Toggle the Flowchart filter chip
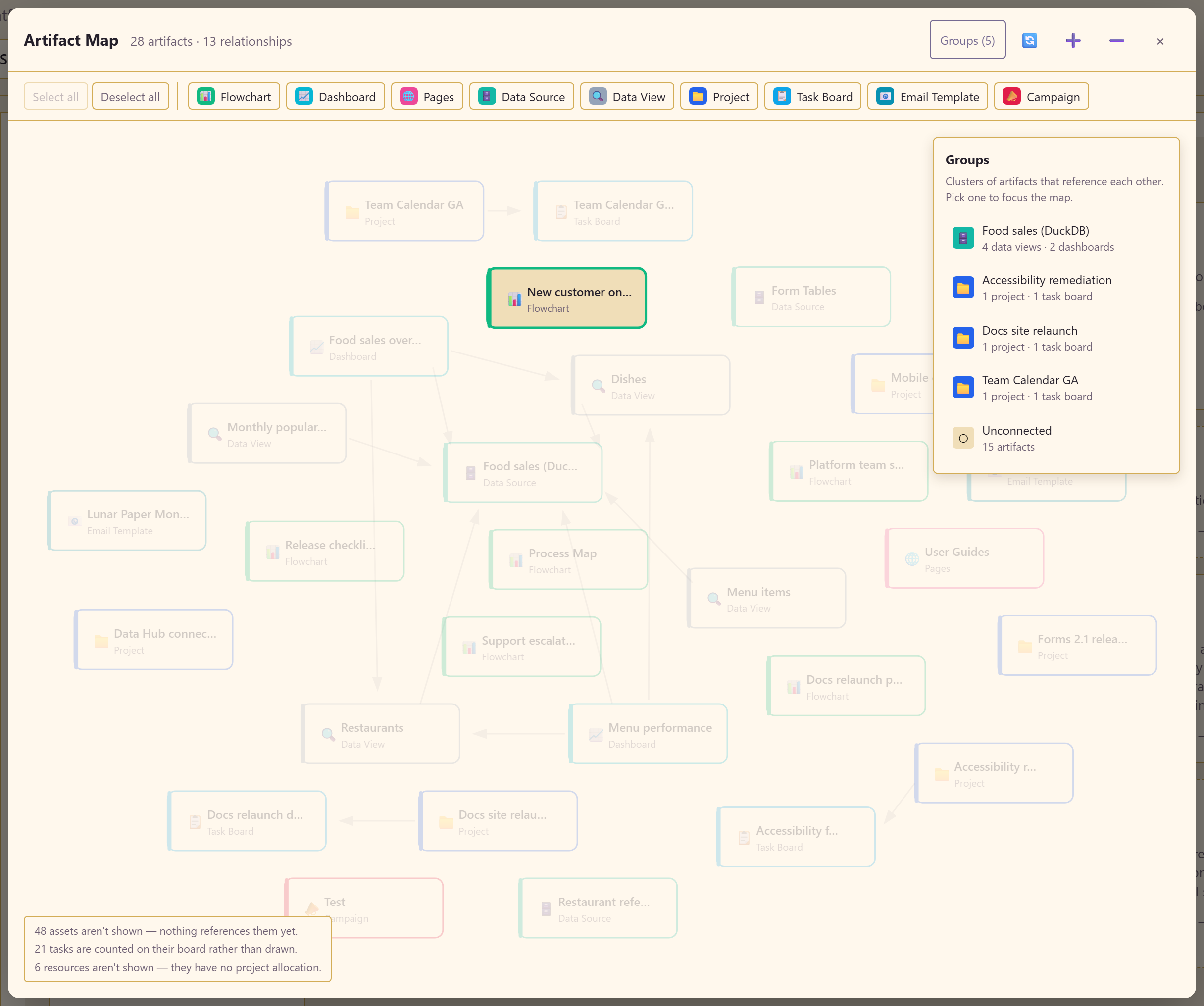 (234, 97)
